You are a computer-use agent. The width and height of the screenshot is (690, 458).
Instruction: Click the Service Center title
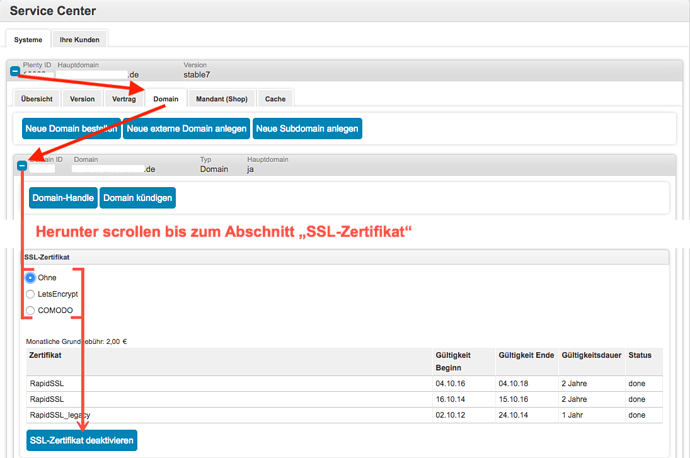pos(53,11)
